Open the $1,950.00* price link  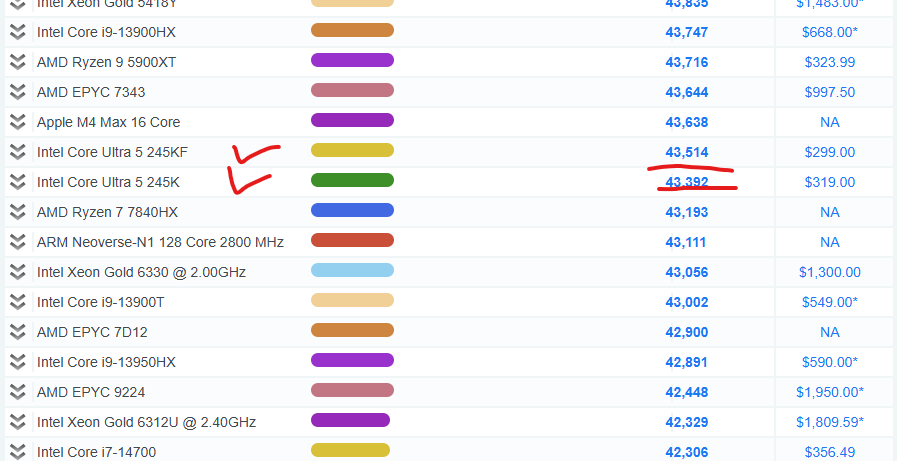pyautogui.click(x=829, y=393)
